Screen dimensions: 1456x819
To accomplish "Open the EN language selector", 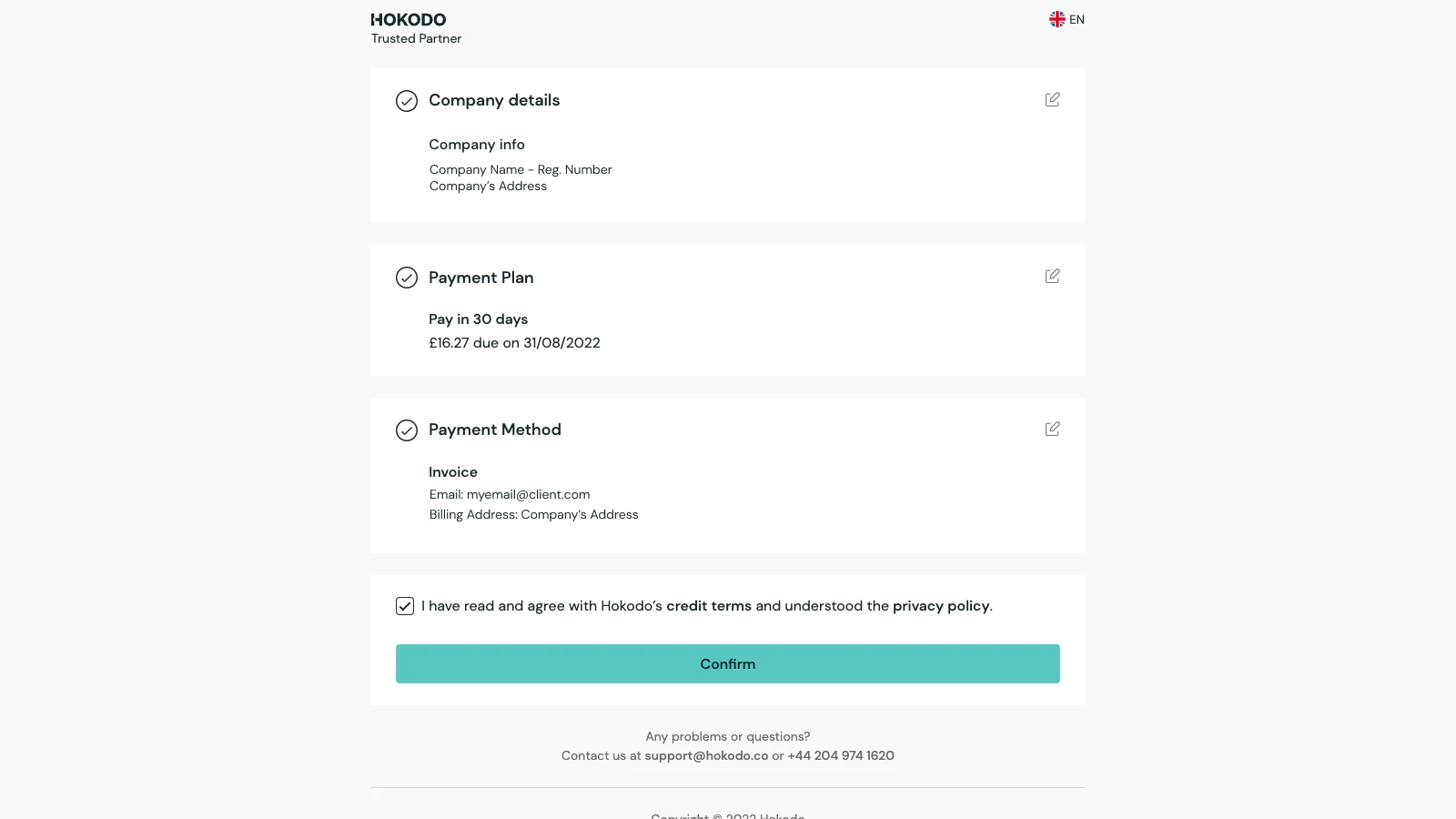I will coord(1077,20).
